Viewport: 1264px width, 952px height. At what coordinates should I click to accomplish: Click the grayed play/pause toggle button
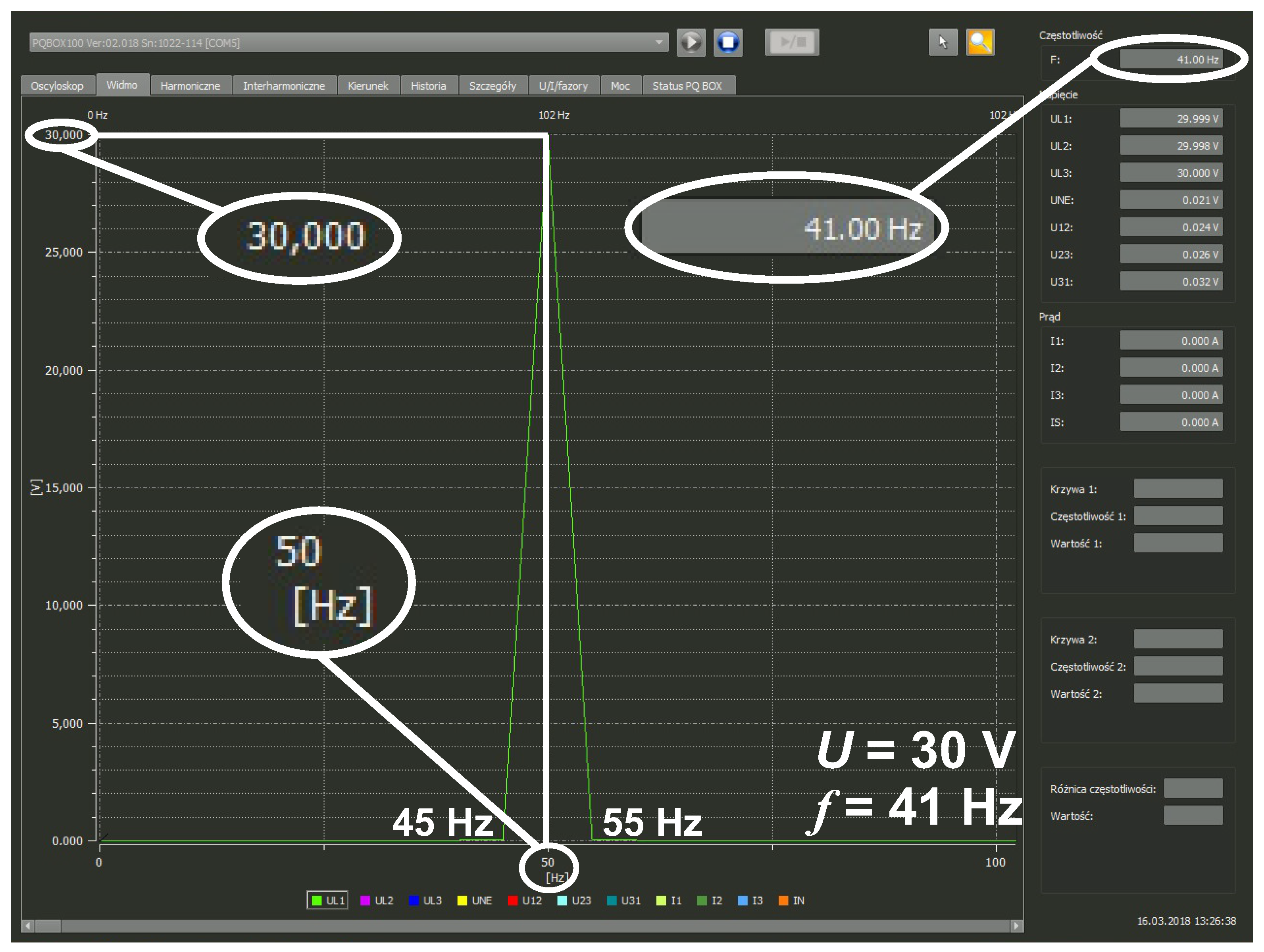coord(792,43)
